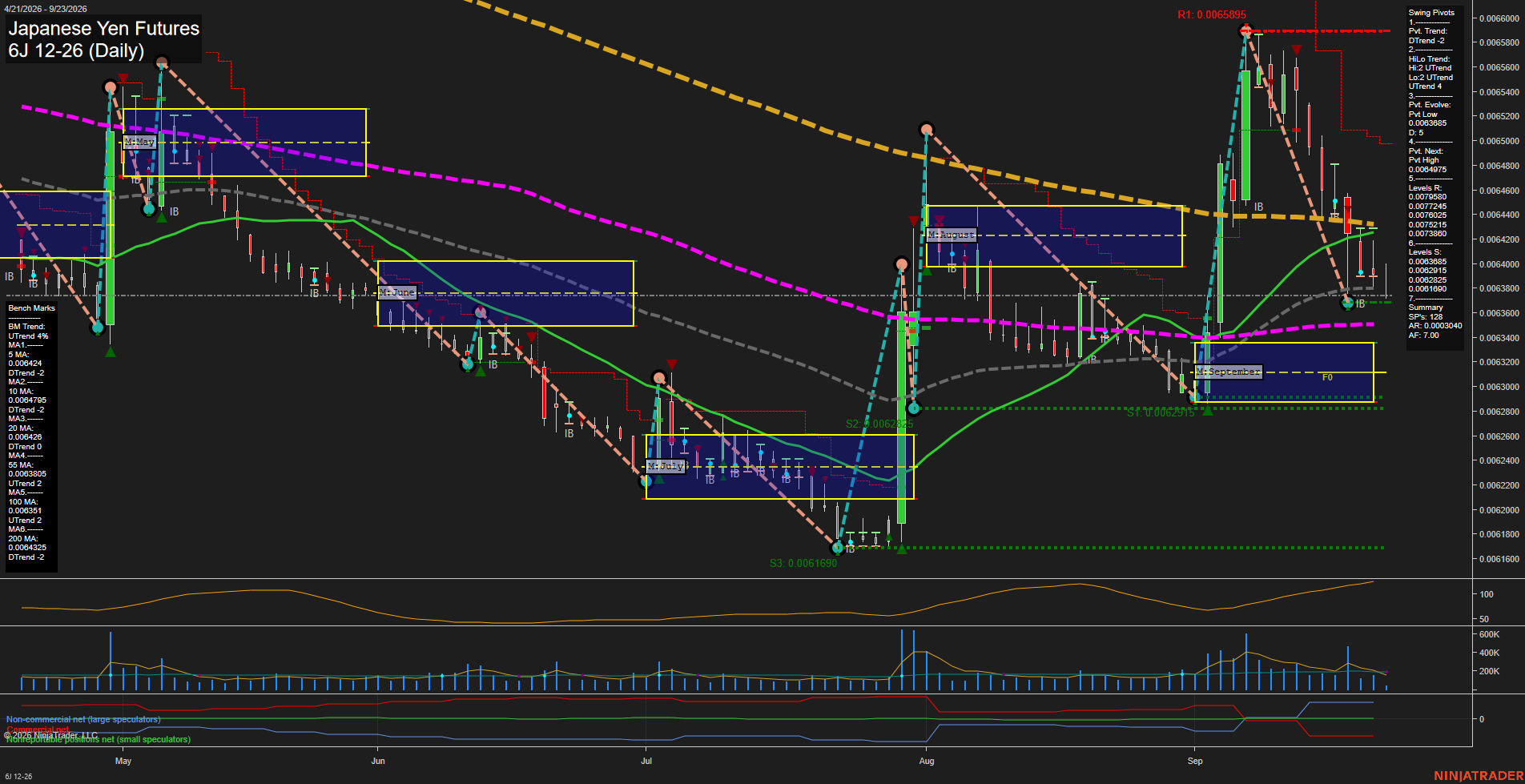Select the 6J 12-26 (Daily) subtitle
This screenshot has height=784, width=1525.
coord(76,50)
